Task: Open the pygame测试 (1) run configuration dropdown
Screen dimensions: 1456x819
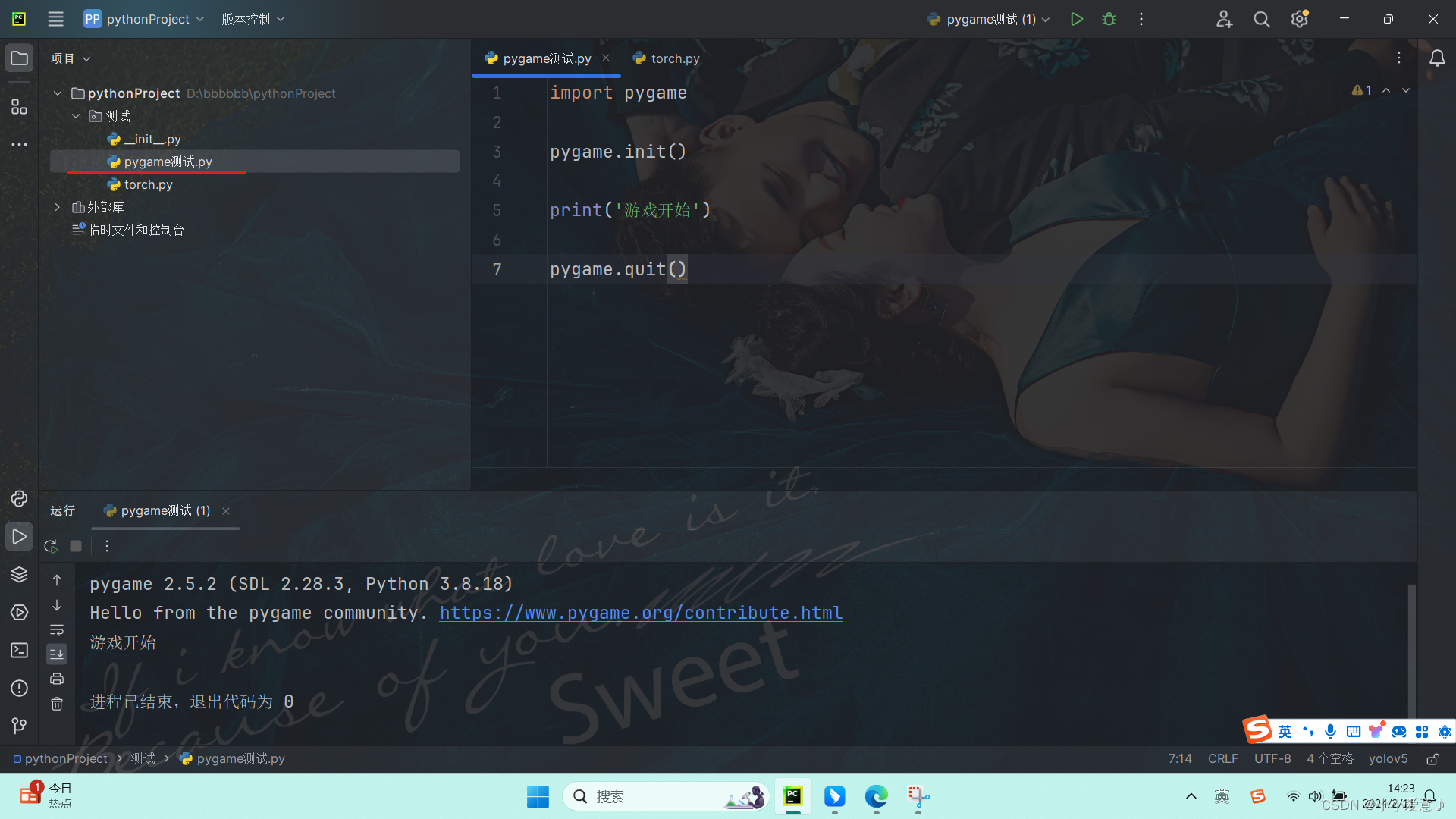Action: (x=990, y=19)
